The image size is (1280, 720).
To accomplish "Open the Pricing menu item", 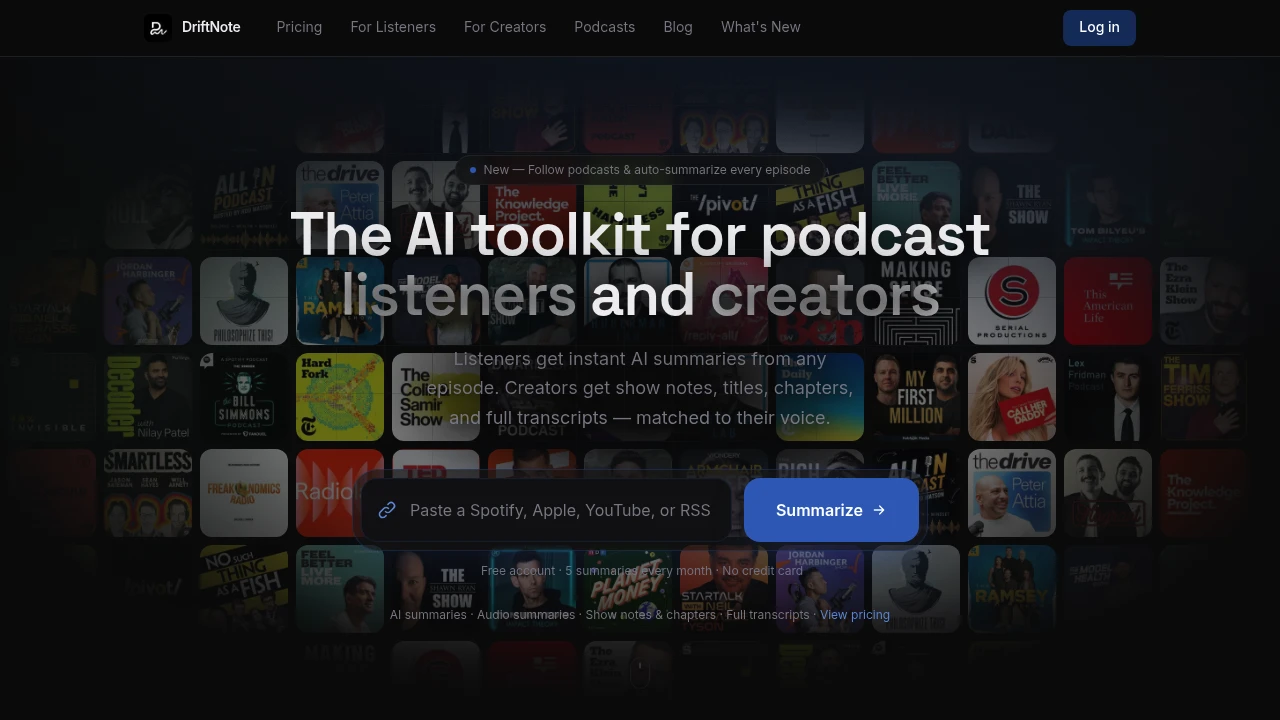I will pos(299,27).
